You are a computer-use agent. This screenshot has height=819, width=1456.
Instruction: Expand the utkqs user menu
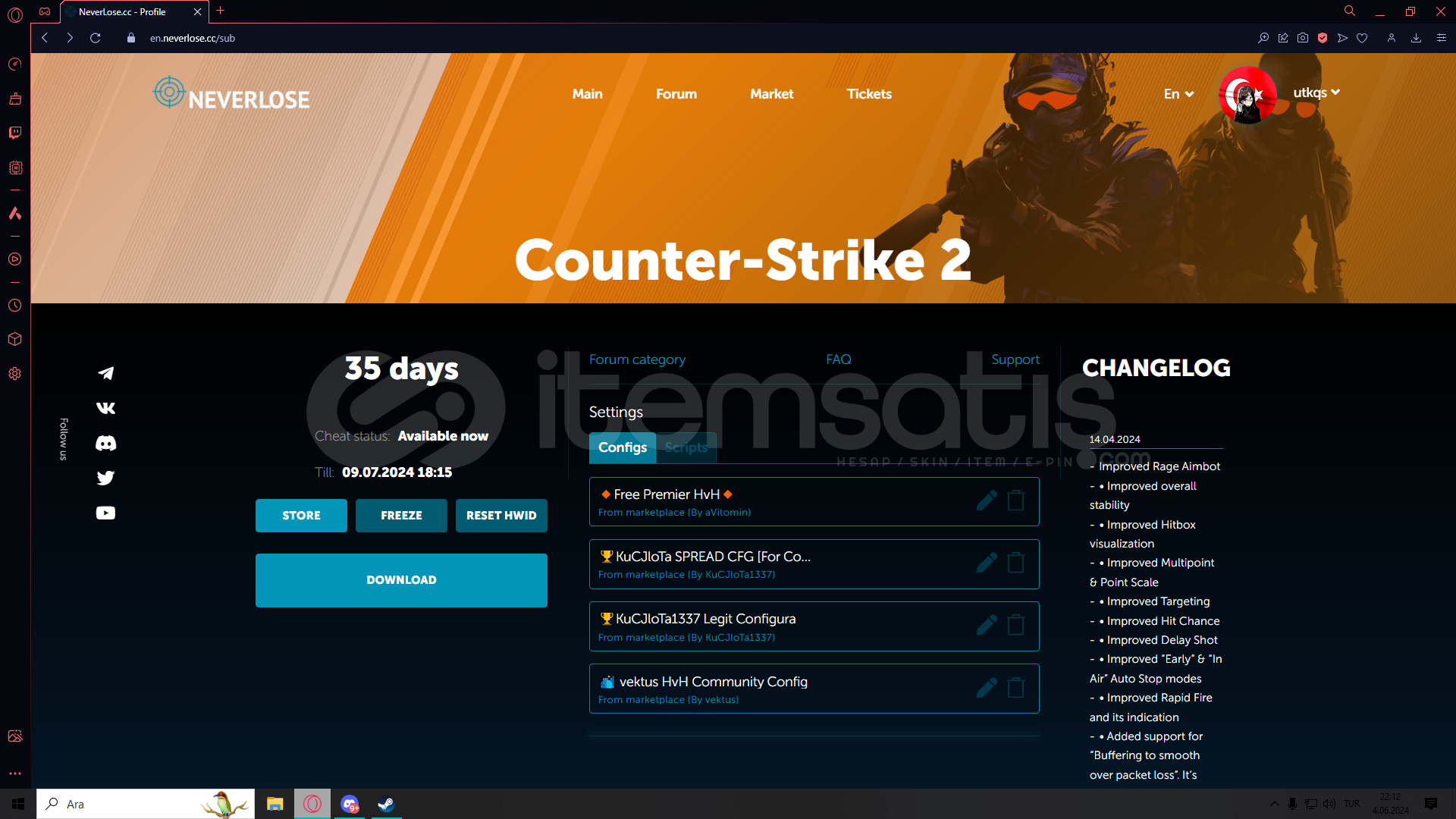pyautogui.click(x=1316, y=93)
